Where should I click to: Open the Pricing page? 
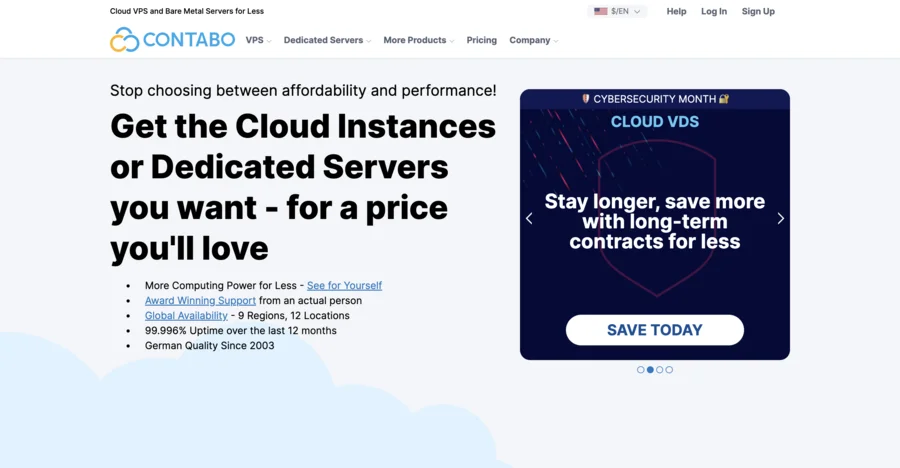point(482,40)
